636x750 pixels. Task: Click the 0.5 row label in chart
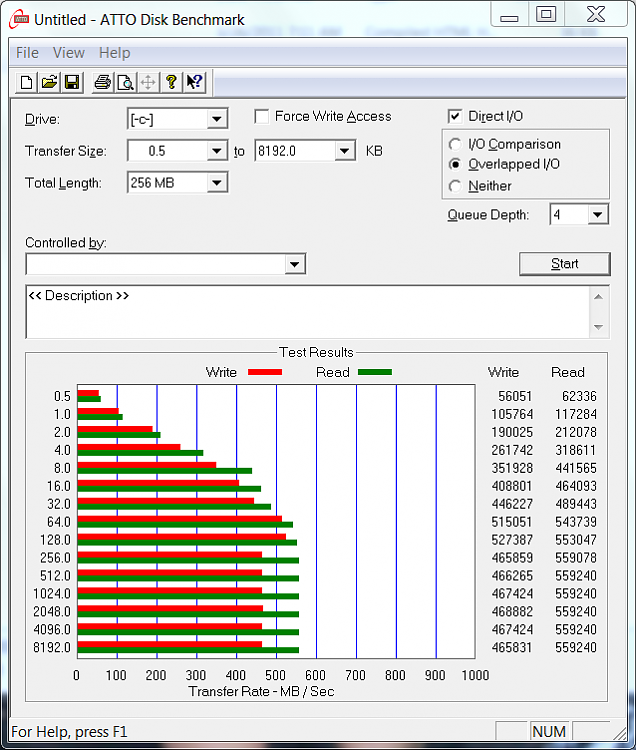(62, 397)
